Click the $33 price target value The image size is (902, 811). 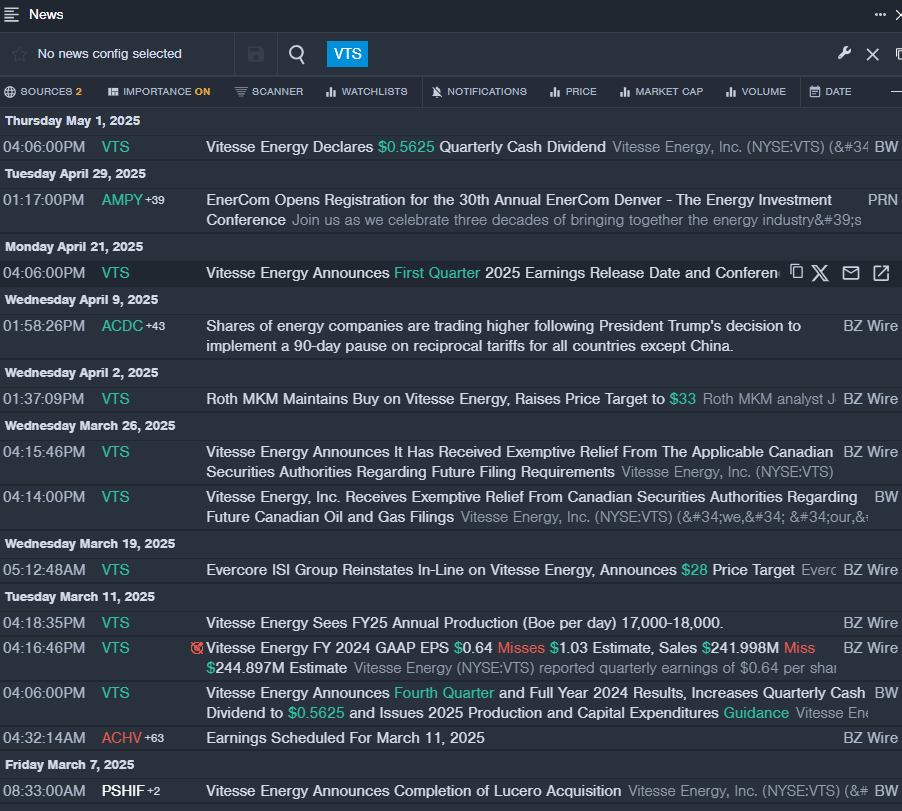click(683, 399)
